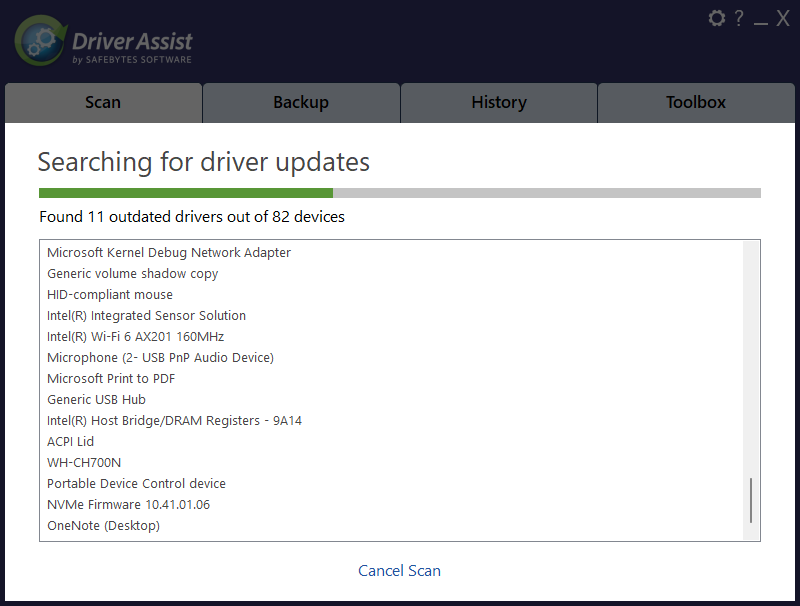
Task: Select the Microsoft Print to PDF entry
Action: point(110,378)
